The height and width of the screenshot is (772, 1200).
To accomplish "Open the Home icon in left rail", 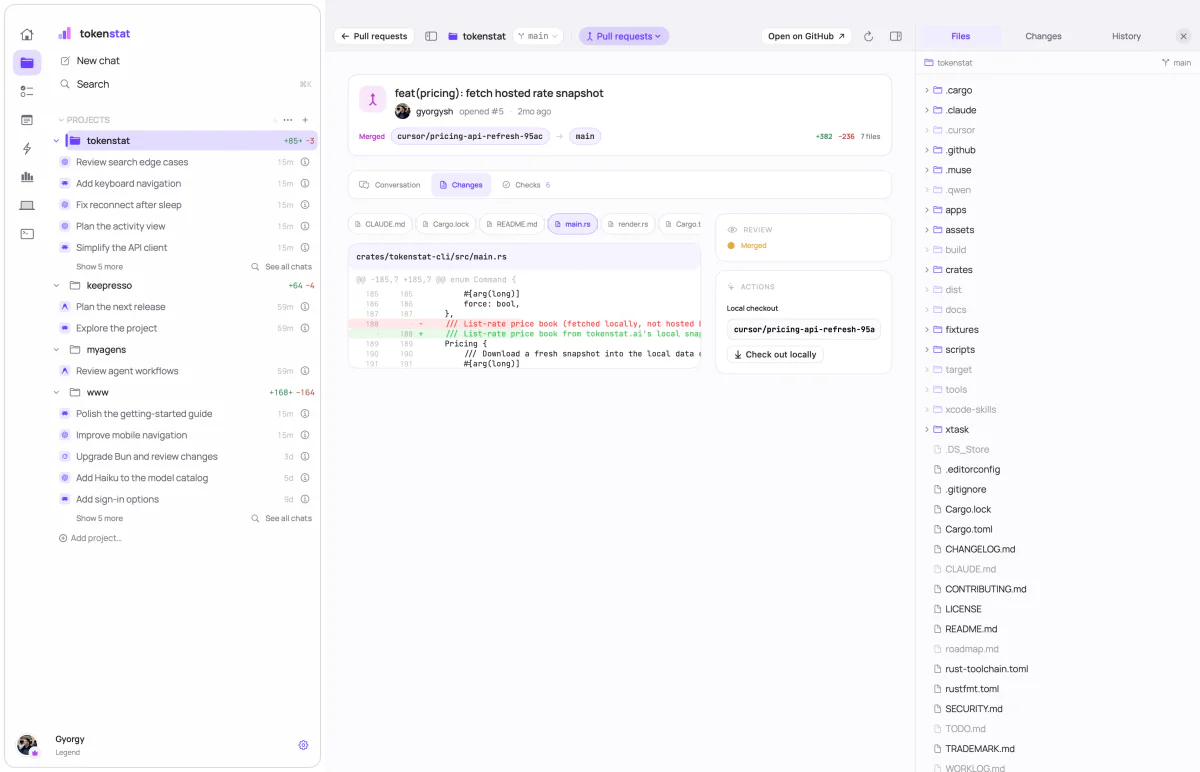I will pos(27,34).
